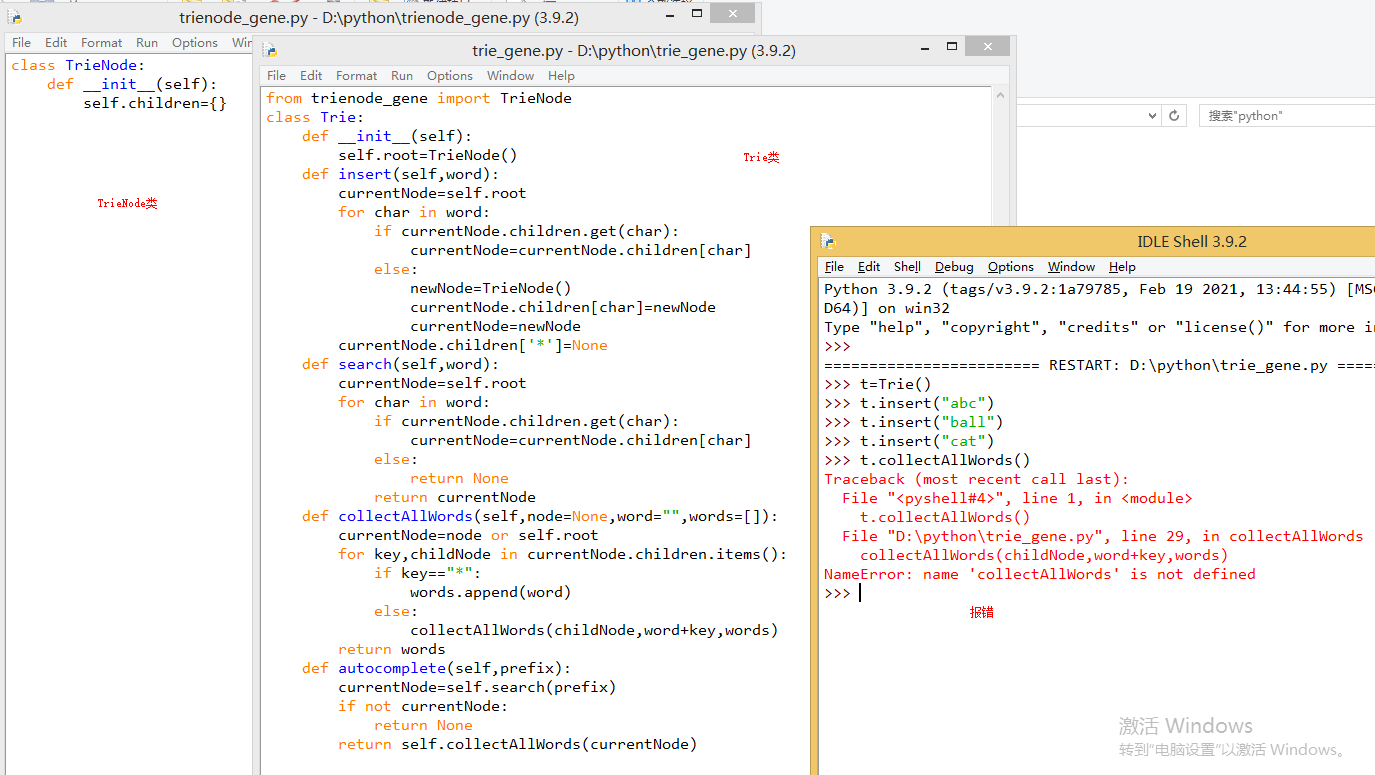
Task: Open the Shell menu in IDLE Shell
Action: 907,267
